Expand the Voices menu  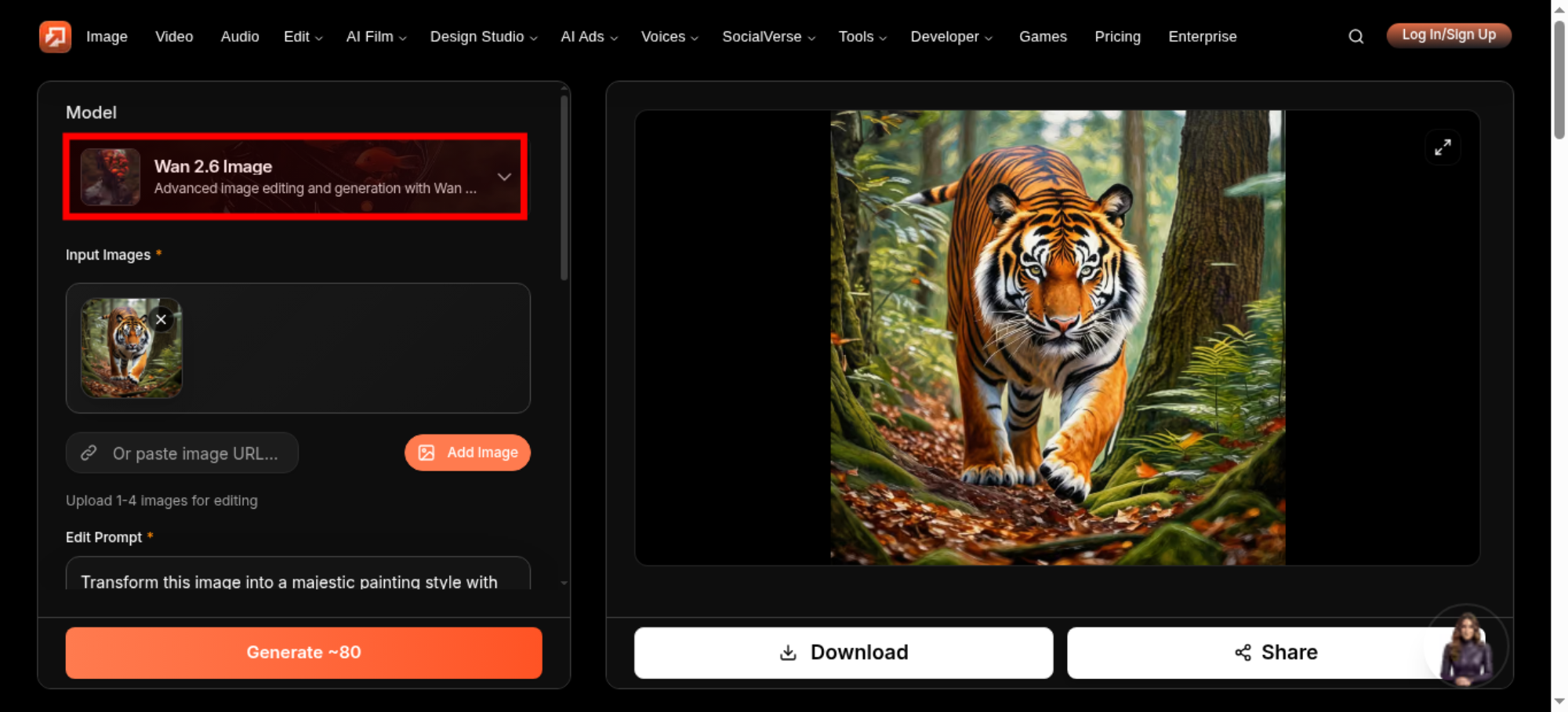point(670,37)
